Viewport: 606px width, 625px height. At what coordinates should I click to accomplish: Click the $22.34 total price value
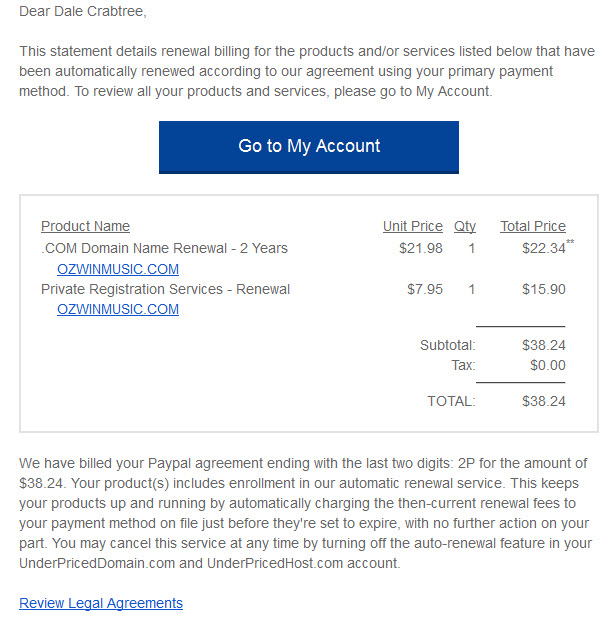544,248
